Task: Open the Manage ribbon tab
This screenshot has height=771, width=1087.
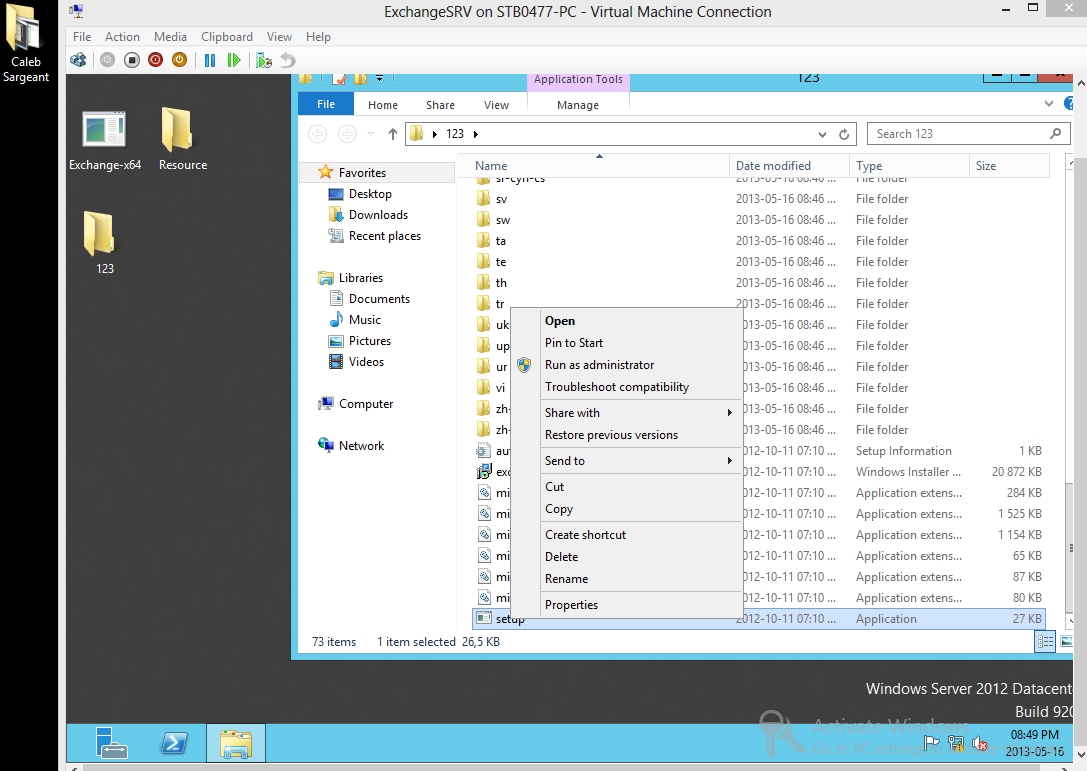Action: click(x=577, y=105)
